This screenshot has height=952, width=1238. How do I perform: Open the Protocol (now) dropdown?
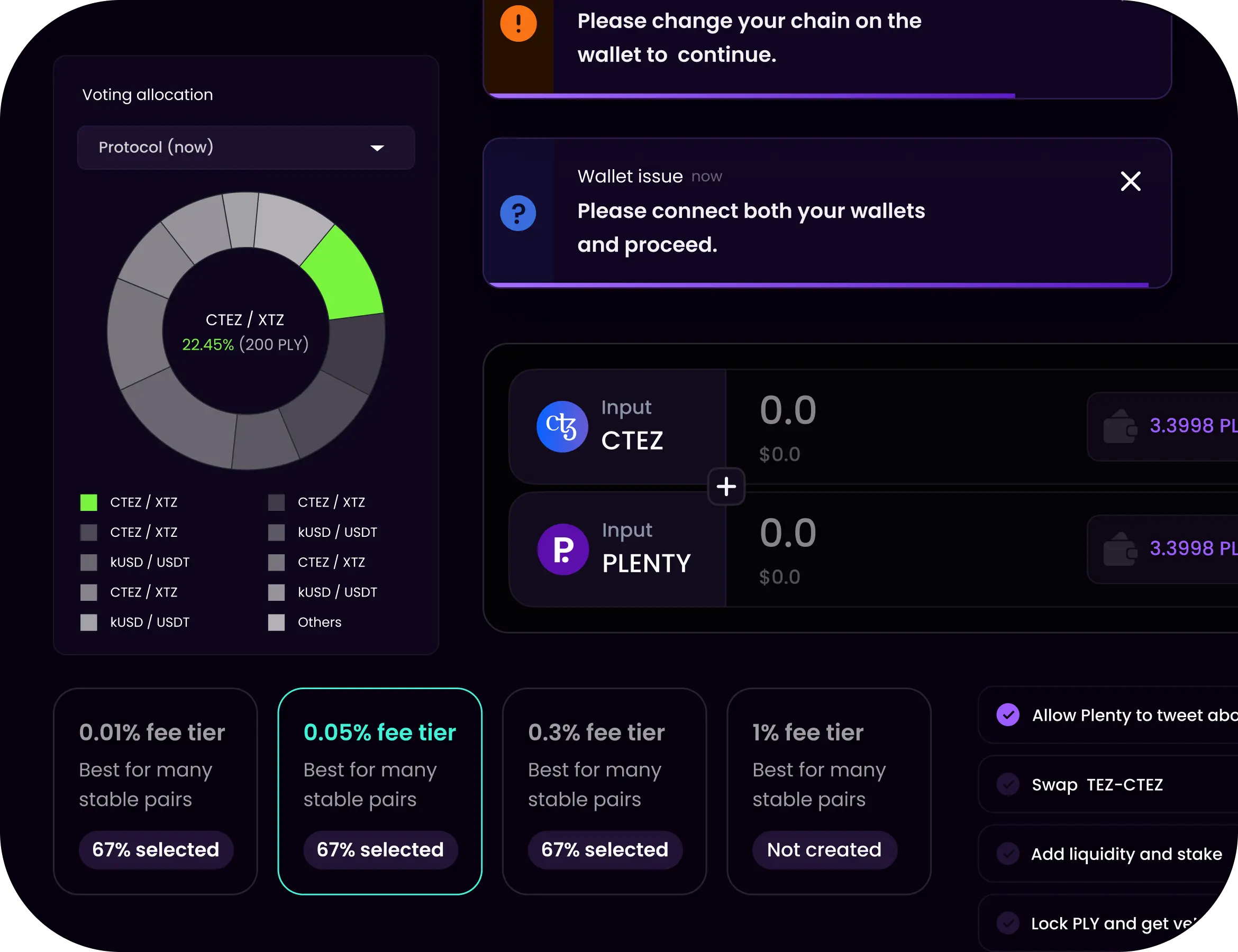click(246, 148)
